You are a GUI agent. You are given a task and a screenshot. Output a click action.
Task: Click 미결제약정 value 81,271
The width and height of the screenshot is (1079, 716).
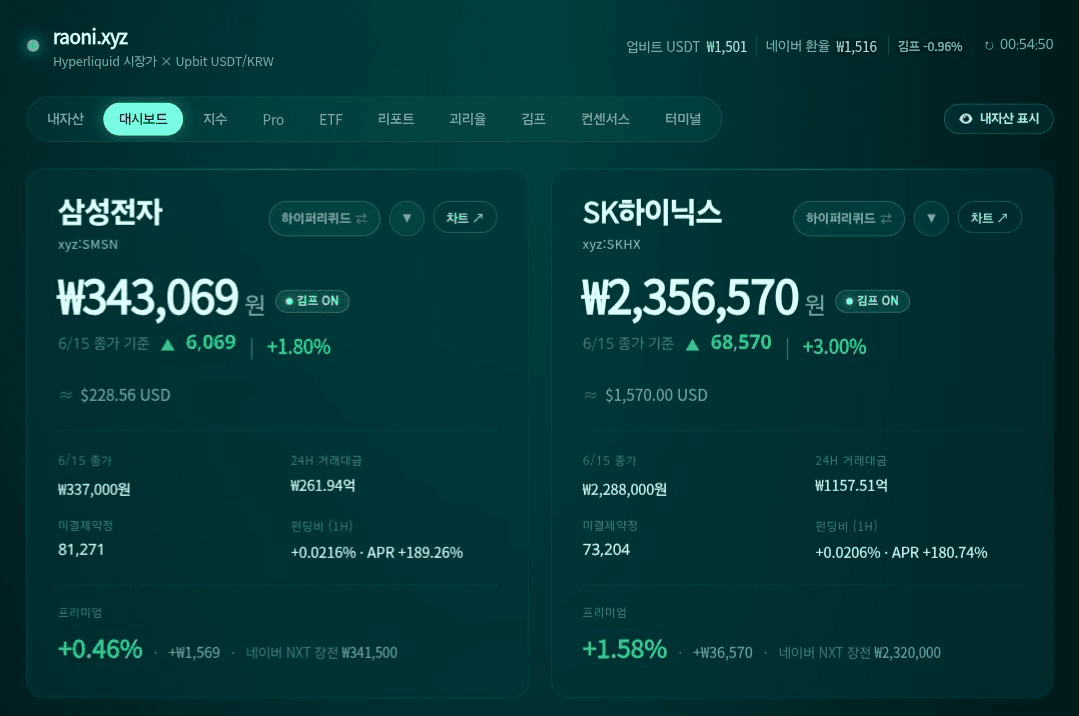click(x=81, y=549)
